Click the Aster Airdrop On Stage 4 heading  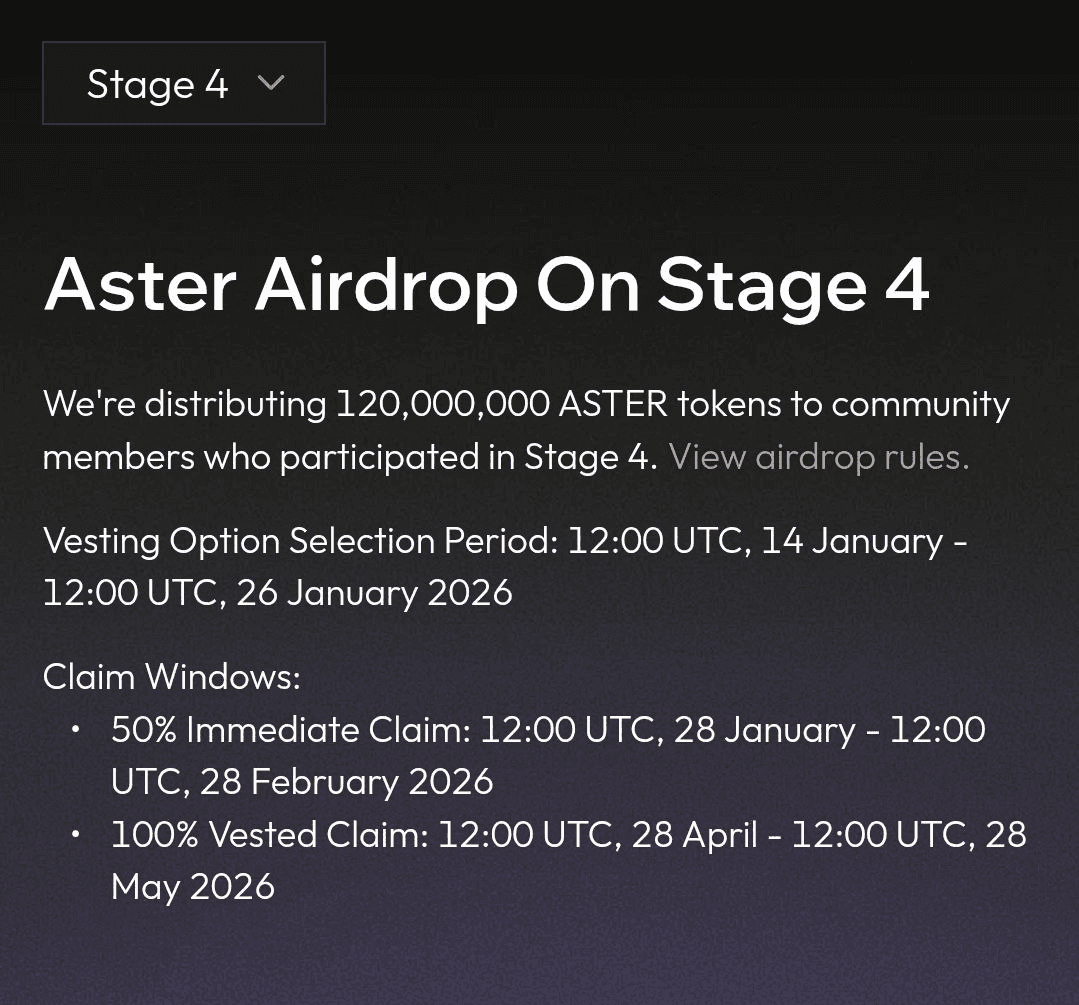point(486,285)
